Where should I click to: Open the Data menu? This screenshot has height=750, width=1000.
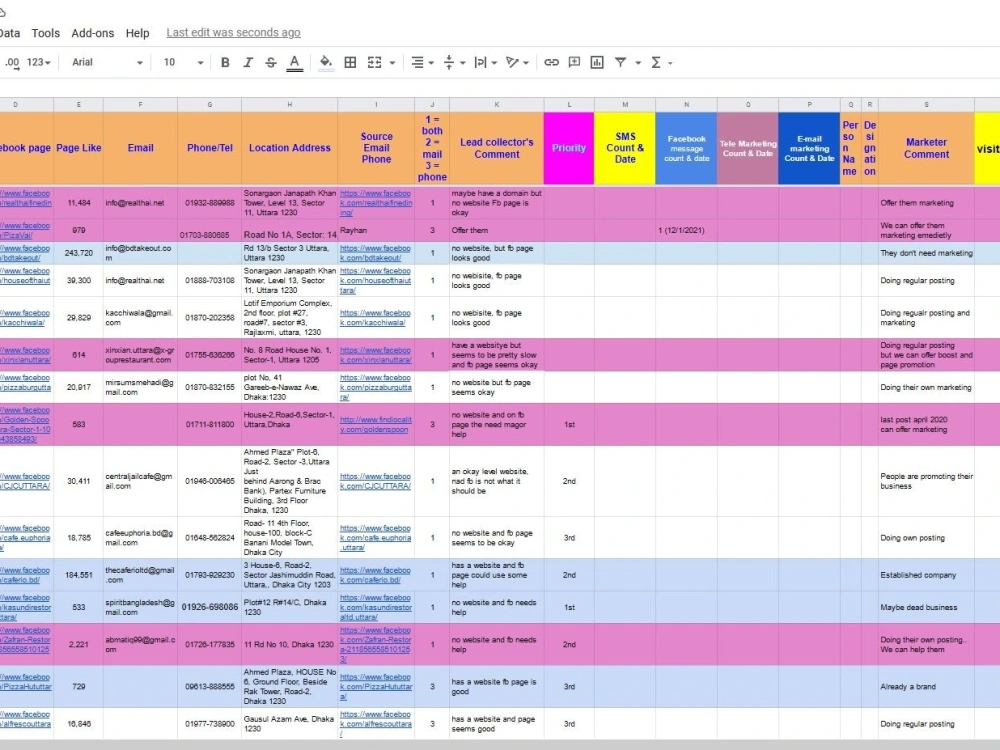(x=10, y=33)
